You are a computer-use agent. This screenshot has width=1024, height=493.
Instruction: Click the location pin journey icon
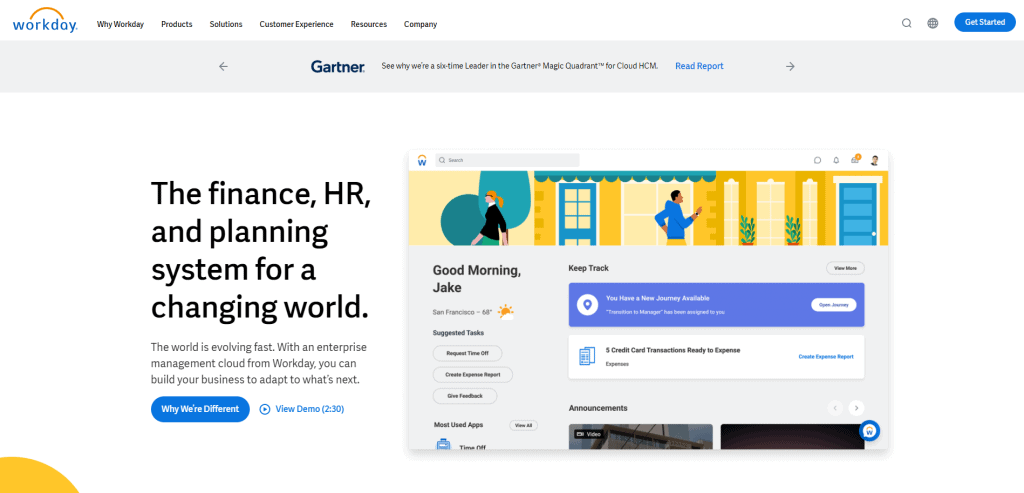point(588,304)
